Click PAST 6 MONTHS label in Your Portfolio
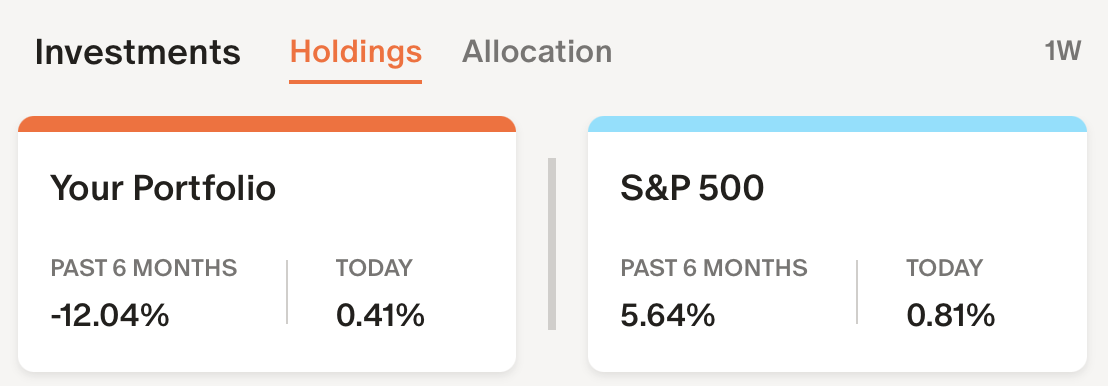Screen dimensions: 1108x386 pyautogui.click(x=143, y=268)
